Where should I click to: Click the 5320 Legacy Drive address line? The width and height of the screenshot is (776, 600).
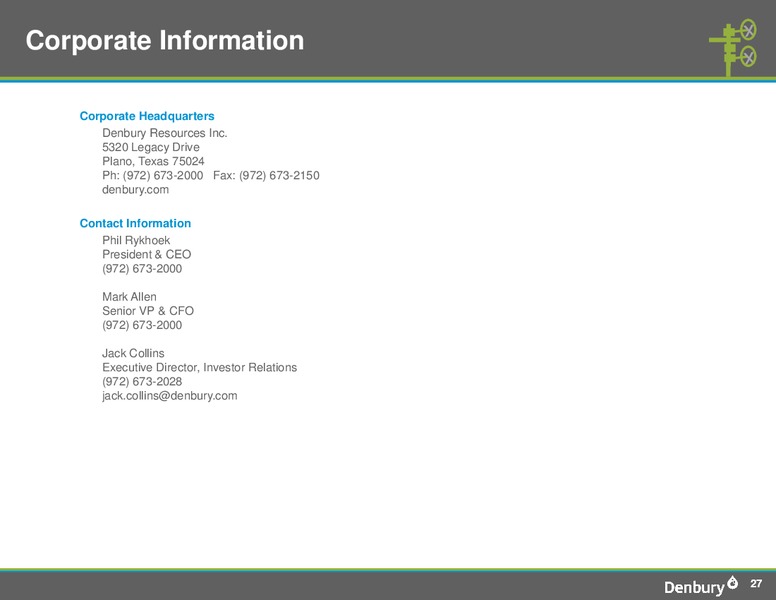pos(151,147)
